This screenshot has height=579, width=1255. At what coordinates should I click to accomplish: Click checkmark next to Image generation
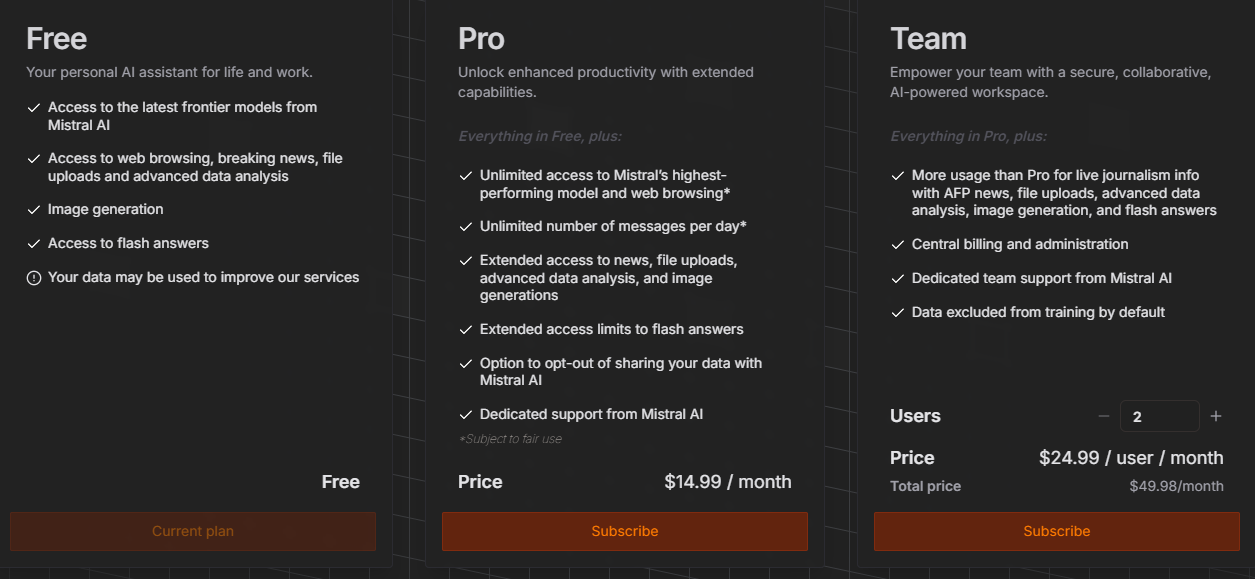(x=34, y=210)
